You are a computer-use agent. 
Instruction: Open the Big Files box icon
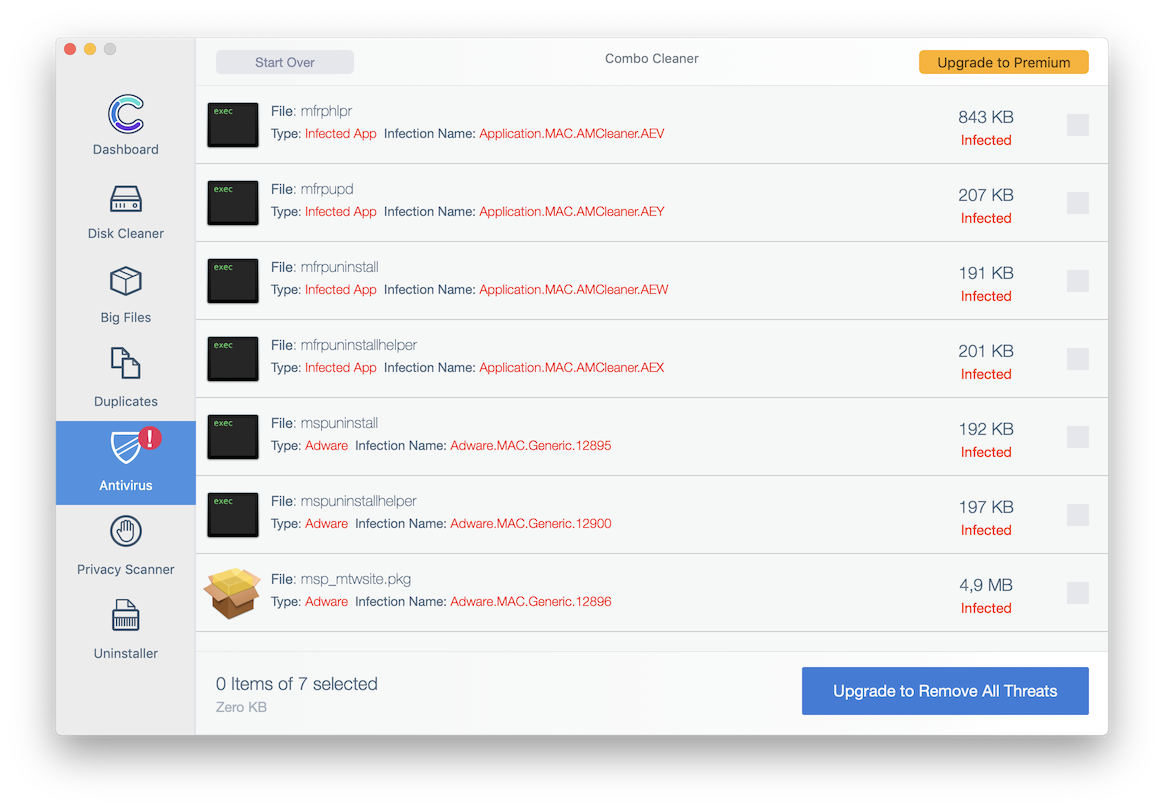point(126,282)
